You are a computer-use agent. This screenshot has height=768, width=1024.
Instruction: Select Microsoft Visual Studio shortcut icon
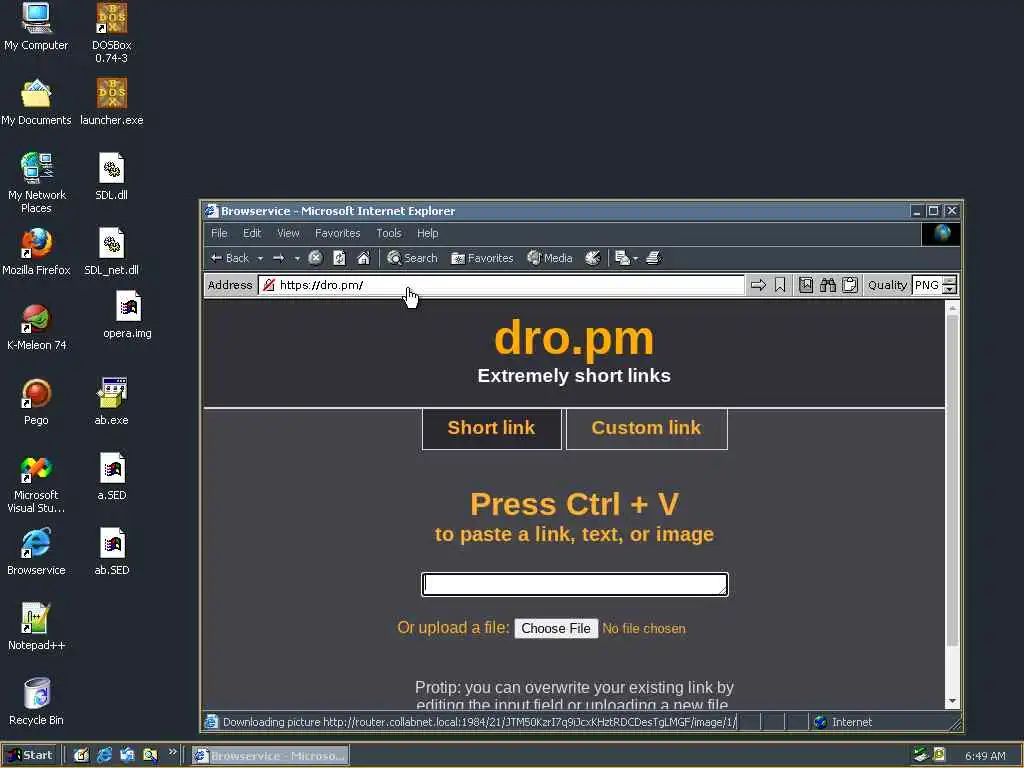37,484
